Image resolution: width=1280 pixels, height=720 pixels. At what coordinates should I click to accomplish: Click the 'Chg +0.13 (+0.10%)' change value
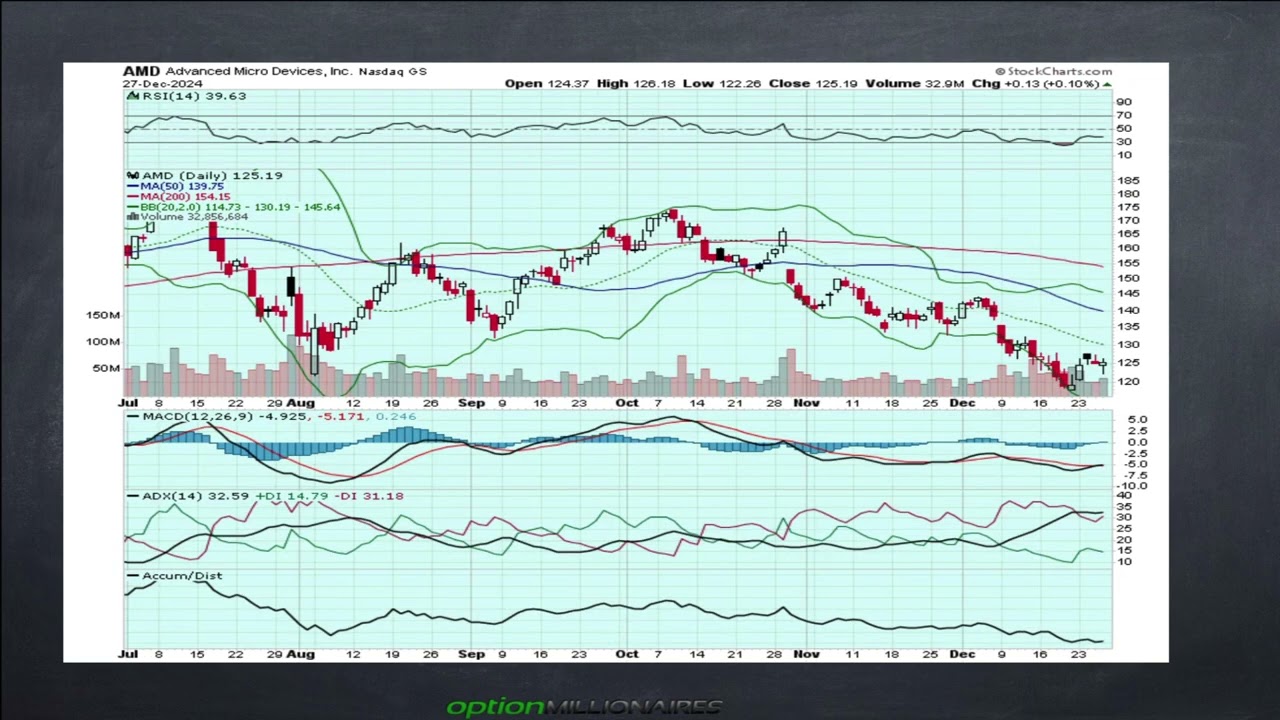click(1035, 84)
